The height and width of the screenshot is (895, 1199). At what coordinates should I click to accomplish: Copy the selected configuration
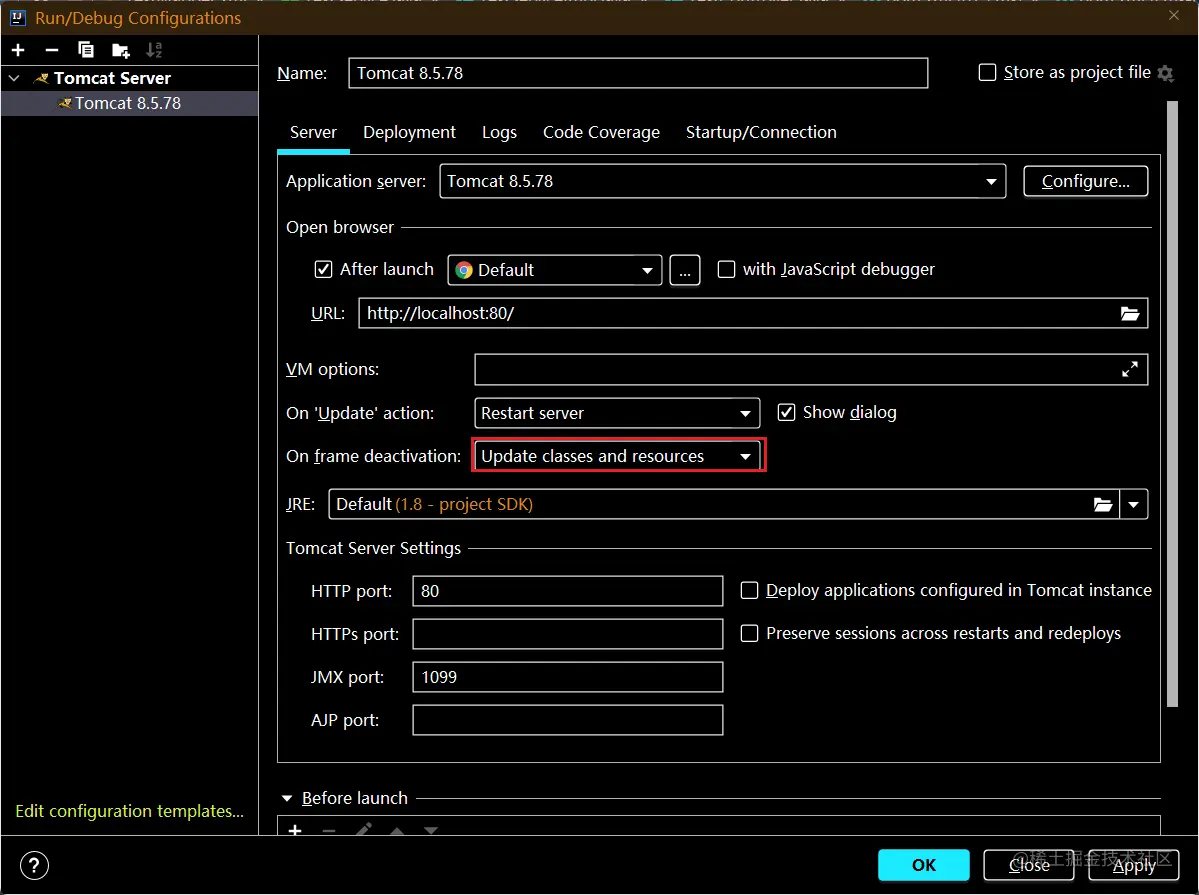point(86,50)
